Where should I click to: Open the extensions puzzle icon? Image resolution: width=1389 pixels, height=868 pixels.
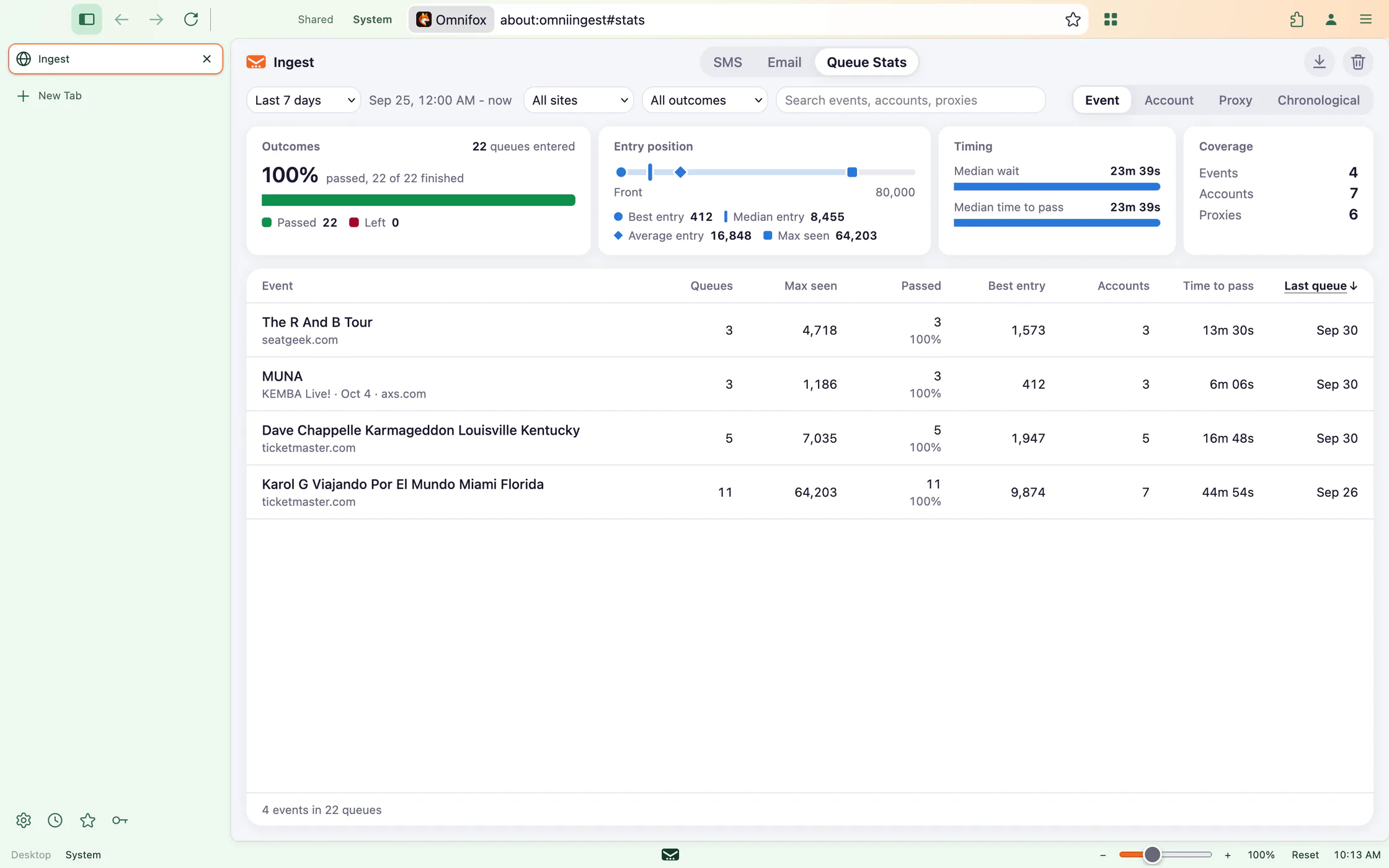[1297, 19]
